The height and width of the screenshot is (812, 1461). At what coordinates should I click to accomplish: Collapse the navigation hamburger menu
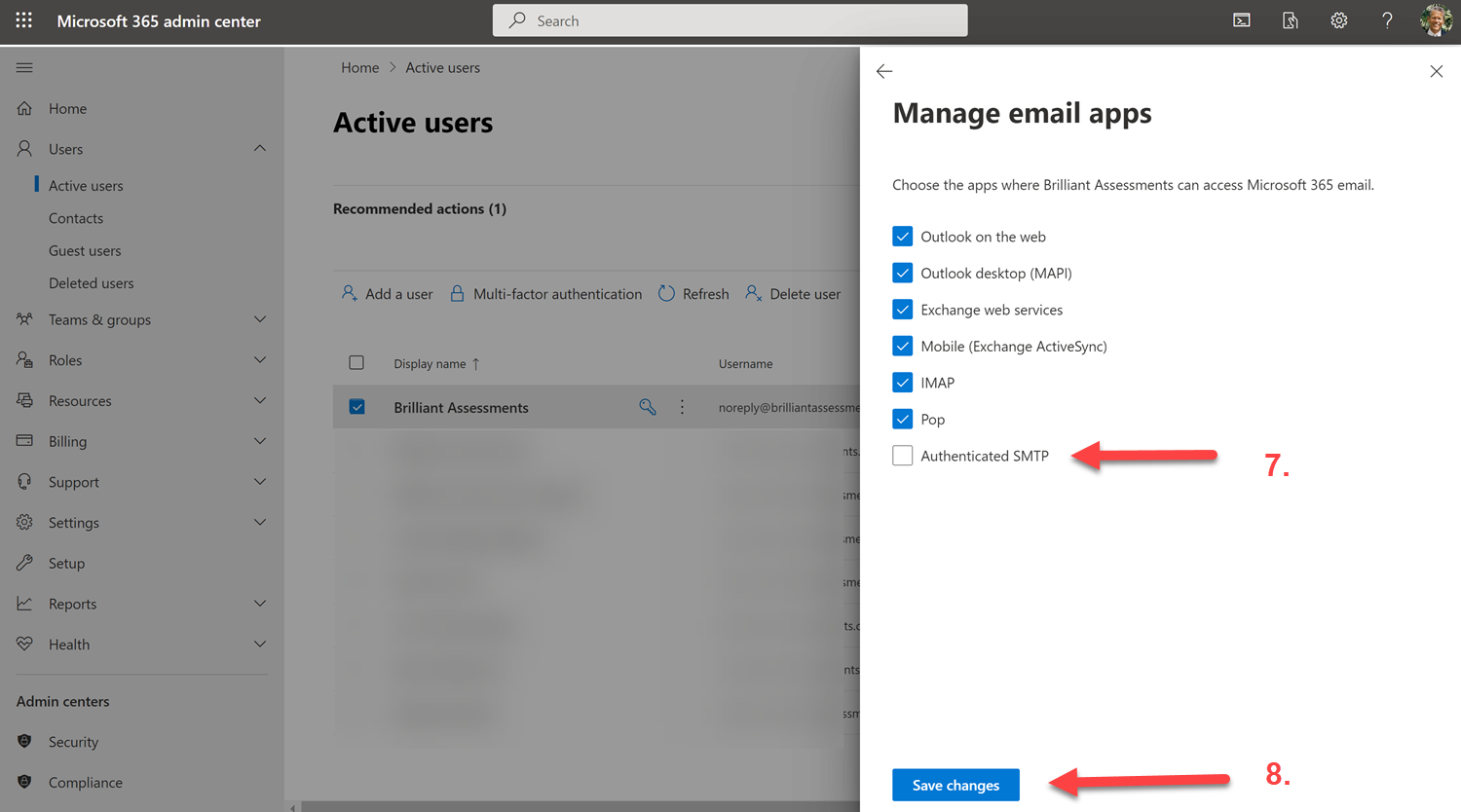pos(24,67)
